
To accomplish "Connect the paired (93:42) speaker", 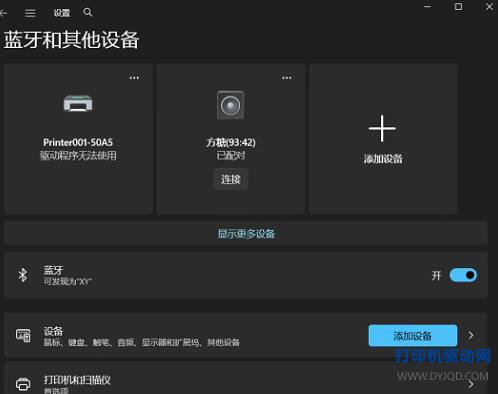I will (x=230, y=179).
